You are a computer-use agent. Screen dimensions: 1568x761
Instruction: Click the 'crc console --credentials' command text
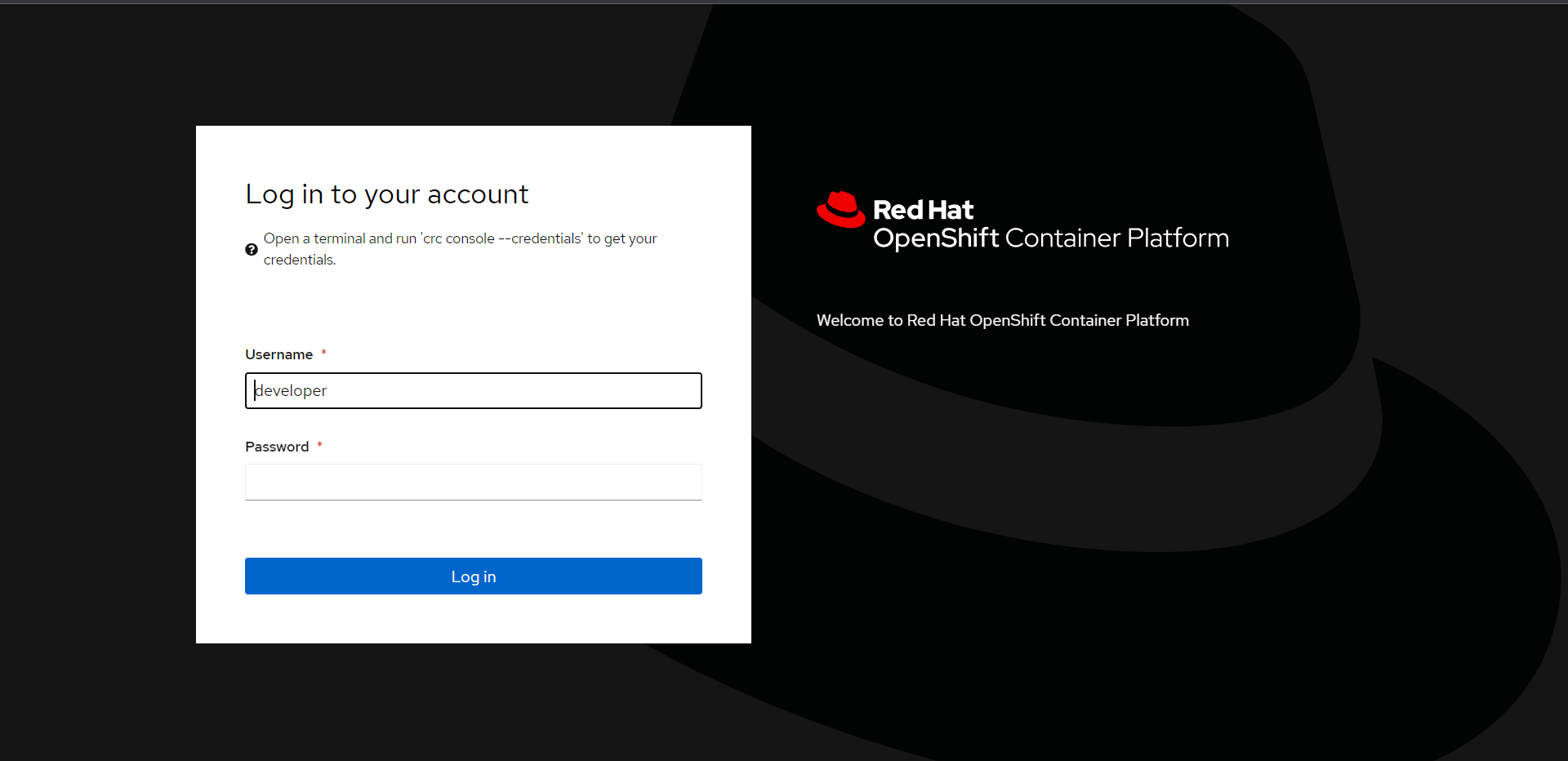(x=501, y=238)
